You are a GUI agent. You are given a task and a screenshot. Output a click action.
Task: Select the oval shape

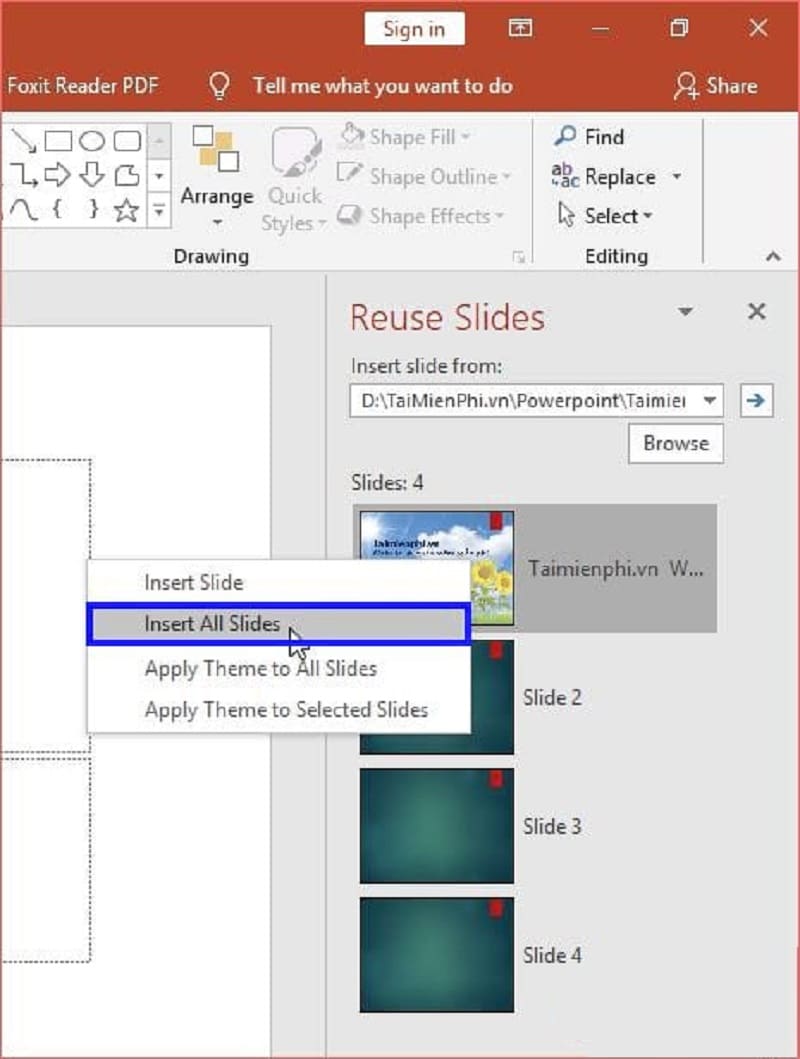92,140
